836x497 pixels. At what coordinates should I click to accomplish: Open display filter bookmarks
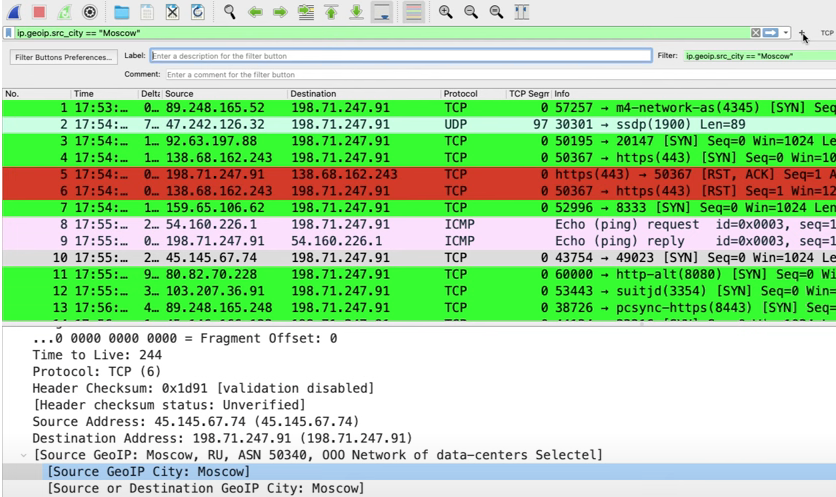click(9, 33)
